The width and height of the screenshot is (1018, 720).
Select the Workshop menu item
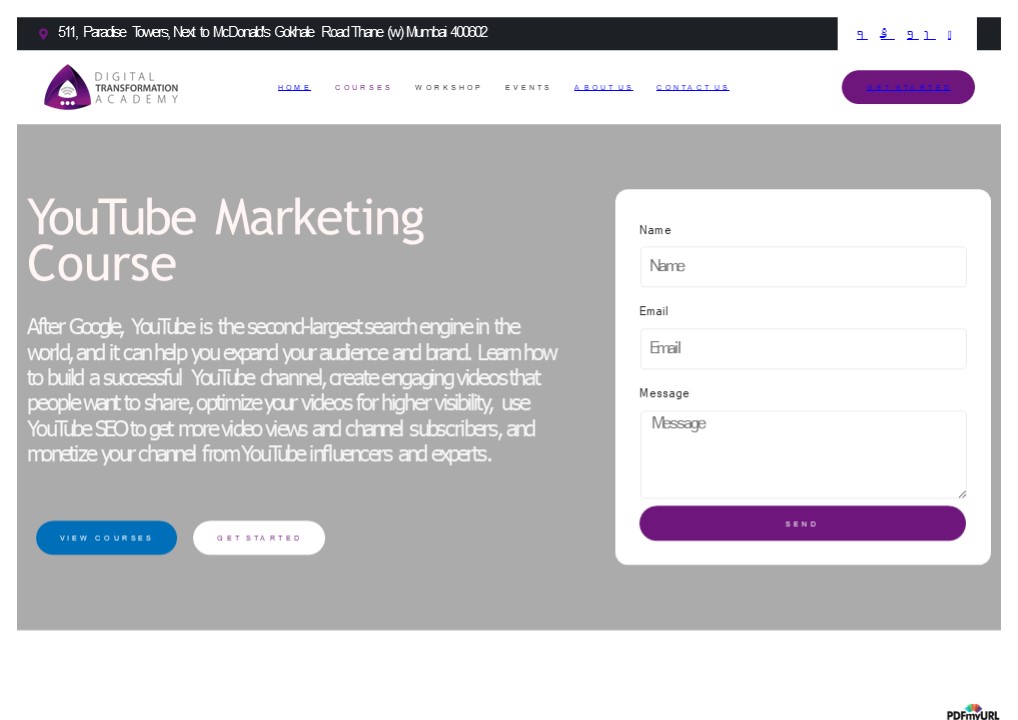448,88
